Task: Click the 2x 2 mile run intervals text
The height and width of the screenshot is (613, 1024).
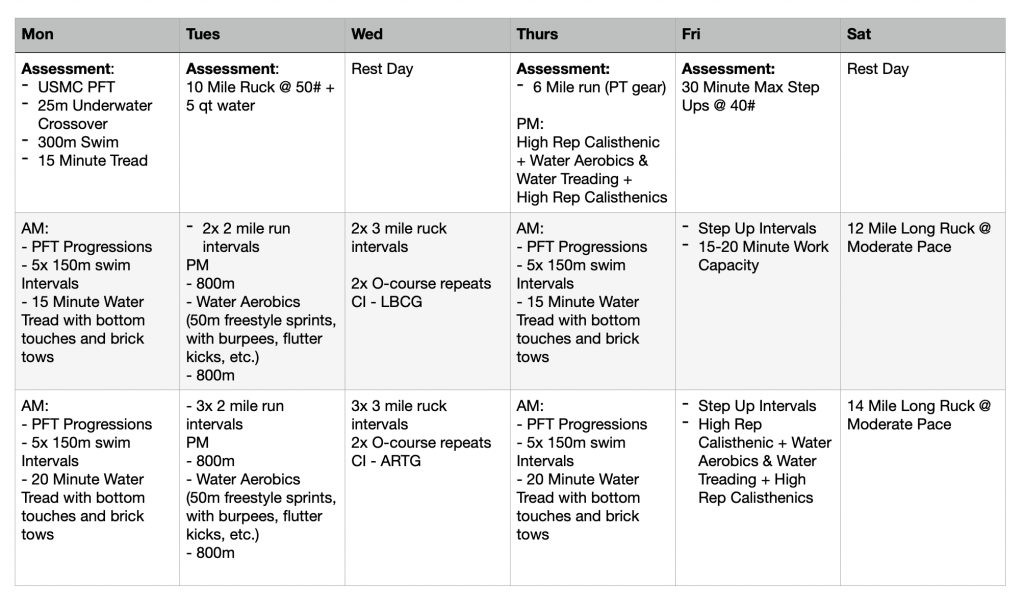Action: point(246,237)
